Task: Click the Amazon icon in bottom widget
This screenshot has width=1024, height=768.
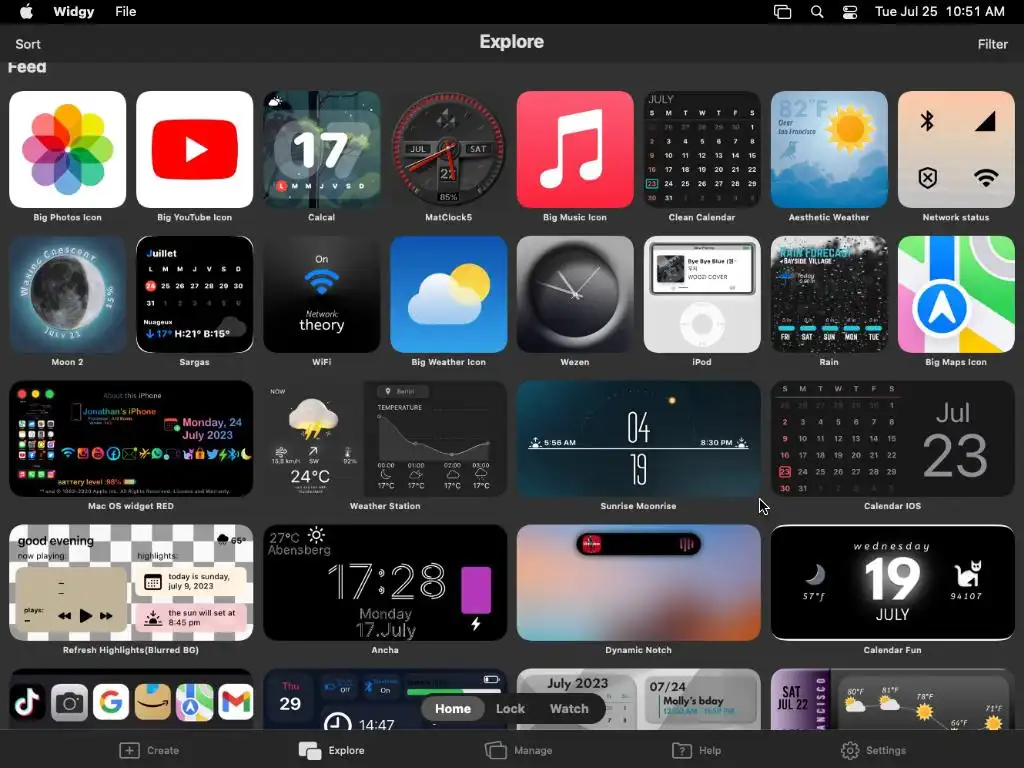Action: click(153, 702)
